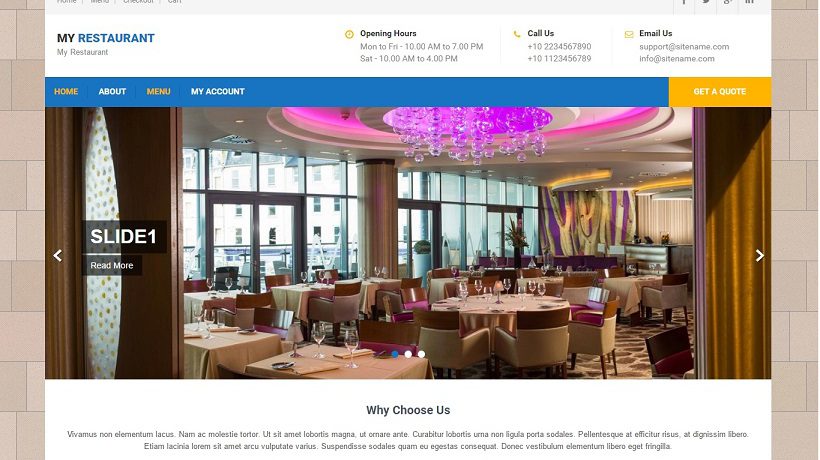Click Read More on the slide

pyautogui.click(x=112, y=266)
